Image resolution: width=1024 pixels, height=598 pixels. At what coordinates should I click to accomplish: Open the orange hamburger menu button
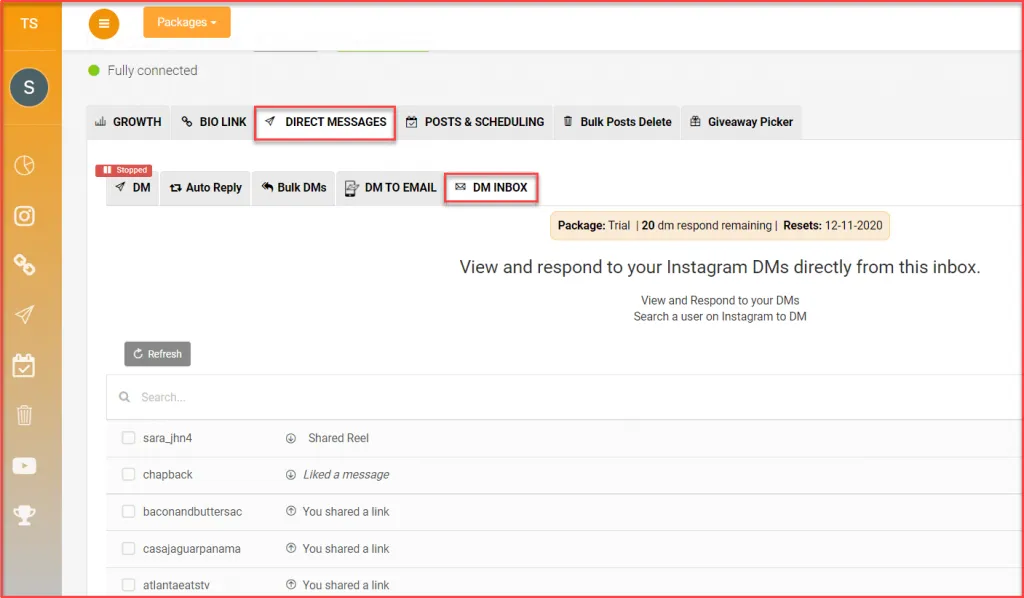click(104, 23)
